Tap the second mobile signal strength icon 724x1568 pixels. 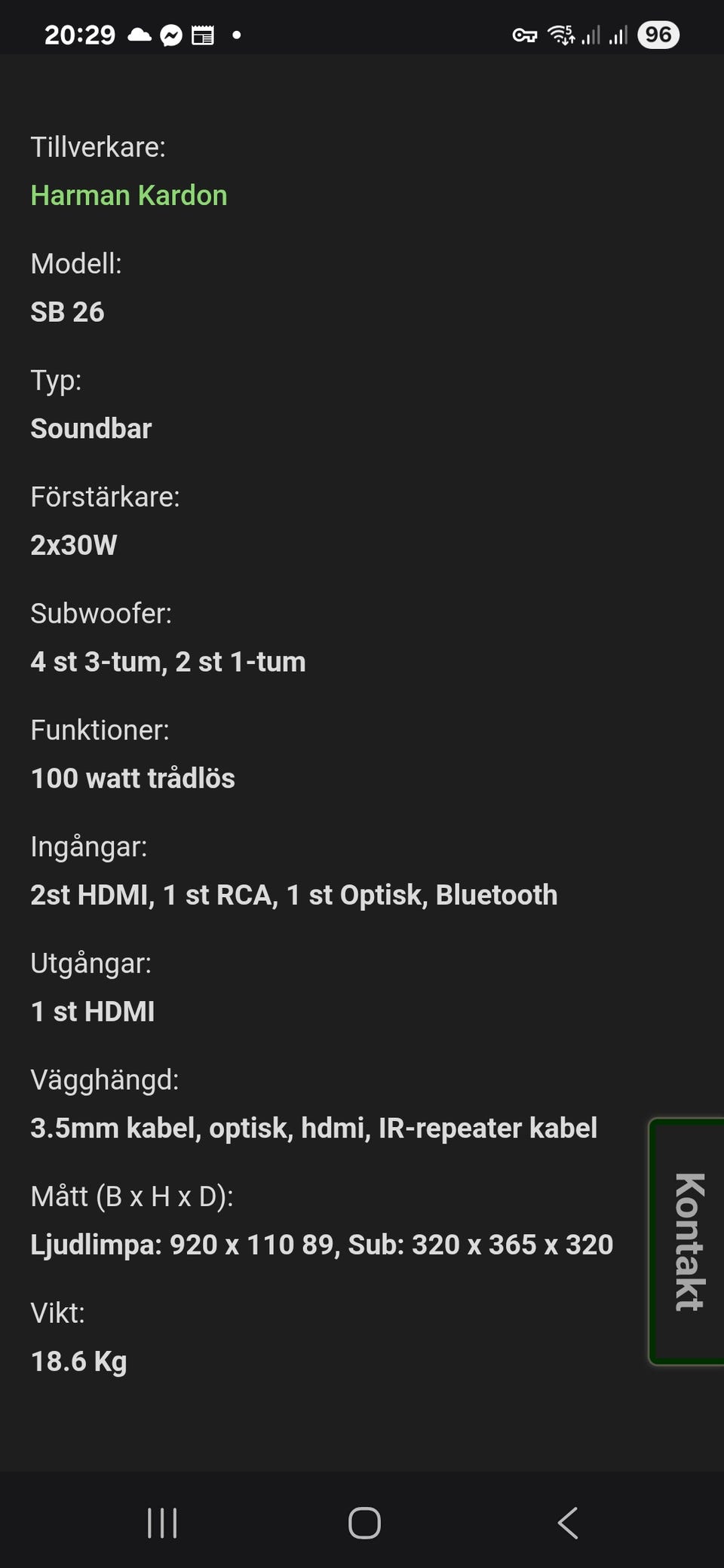[618, 35]
